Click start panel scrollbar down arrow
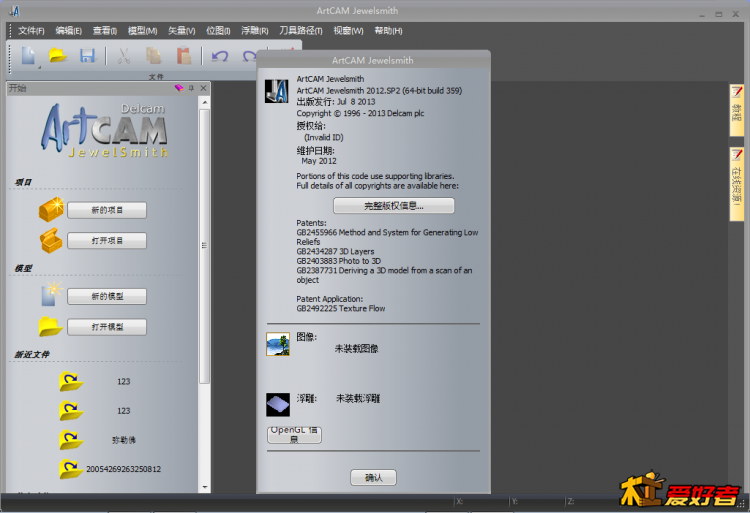 (x=205, y=487)
